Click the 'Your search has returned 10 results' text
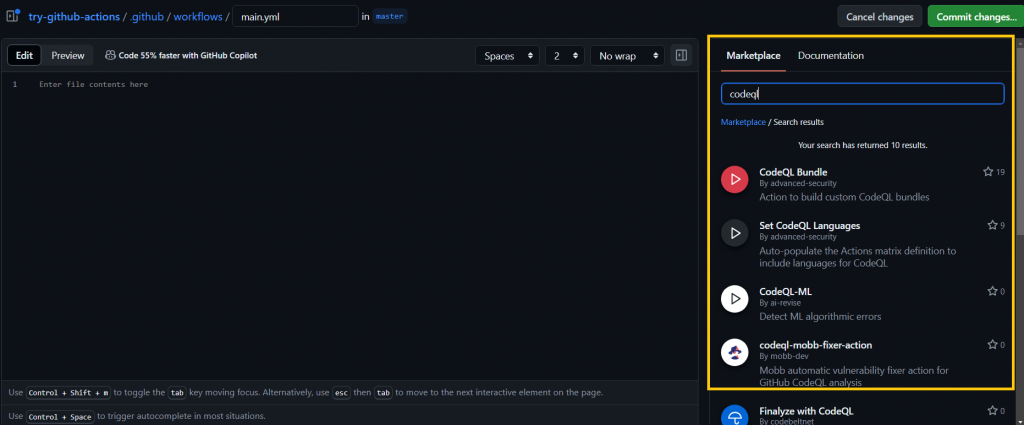Image resolution: width=1024 pixels, height=425 pixels. coord(863,145)
